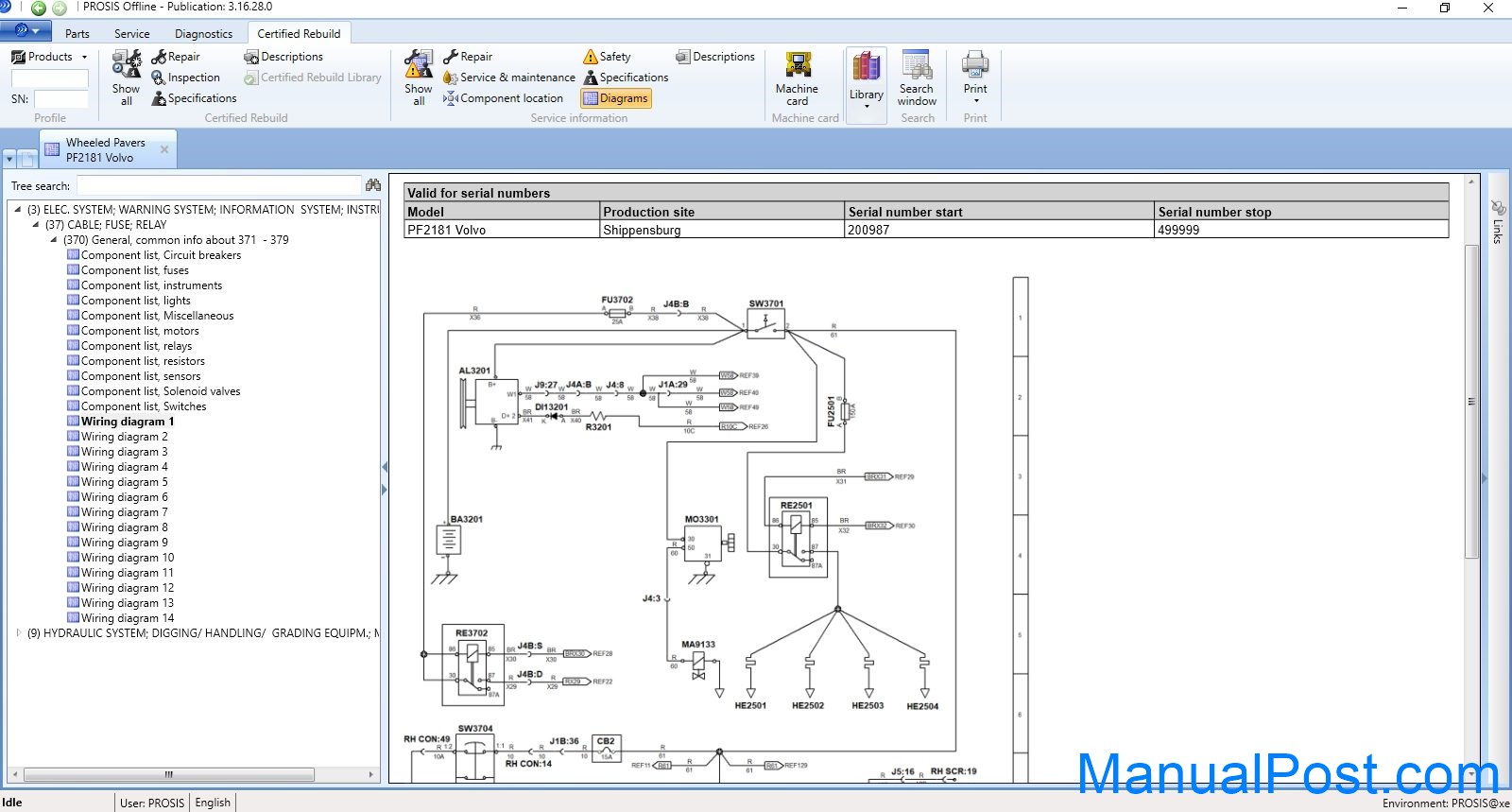Collapse the (370) General common info node
This screenshot has width=1512, height=812.
pyautogui.click(x=54, y=240)
